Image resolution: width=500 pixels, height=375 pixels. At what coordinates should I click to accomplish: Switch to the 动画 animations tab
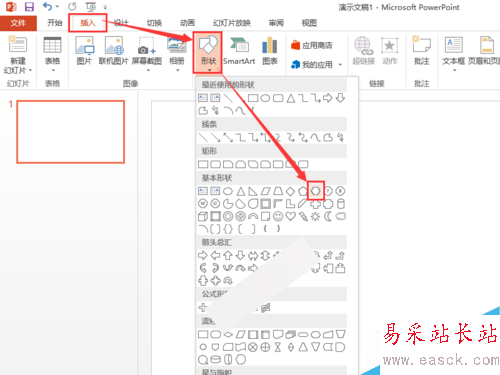(x=187, y=23)
